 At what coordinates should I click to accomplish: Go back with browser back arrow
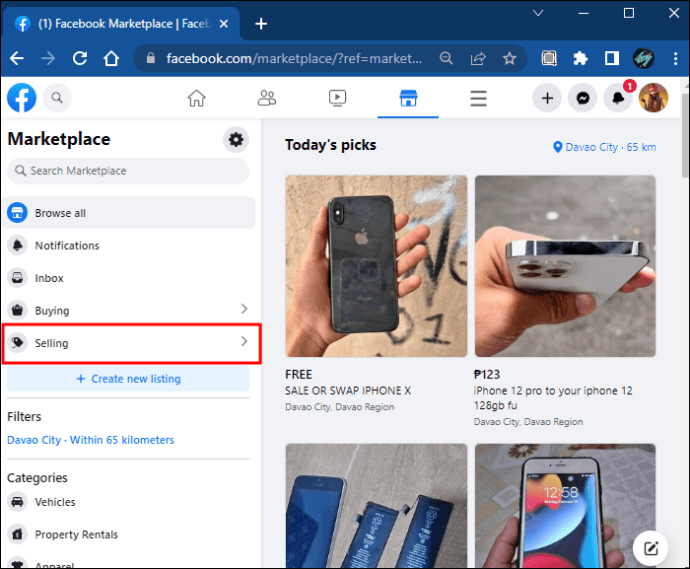[x=17, y=58]
